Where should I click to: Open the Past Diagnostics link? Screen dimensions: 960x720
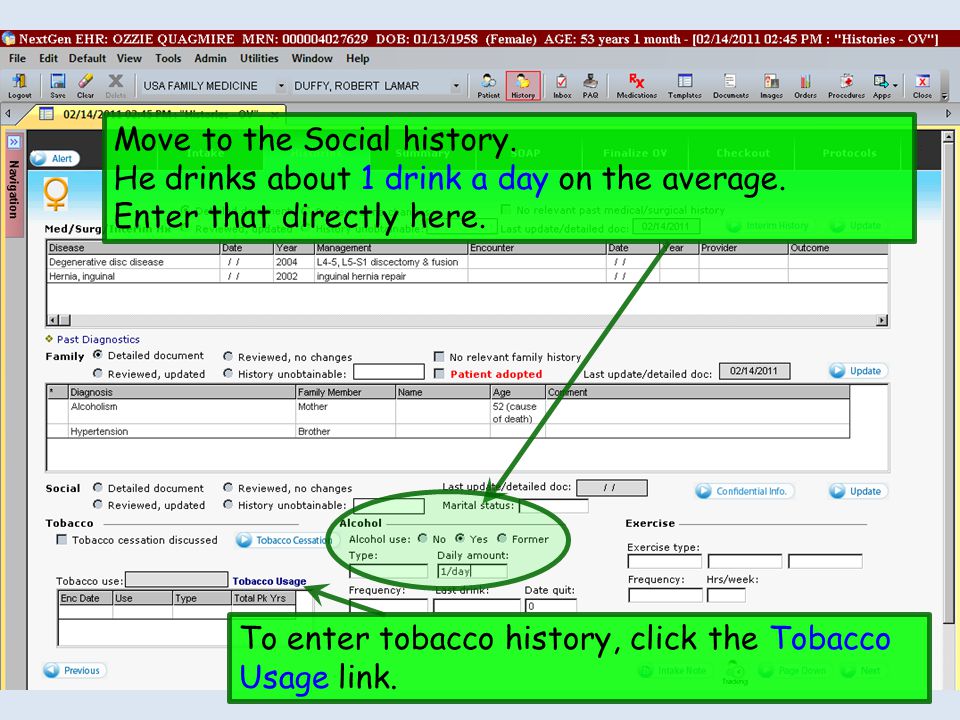click(98, 339)
